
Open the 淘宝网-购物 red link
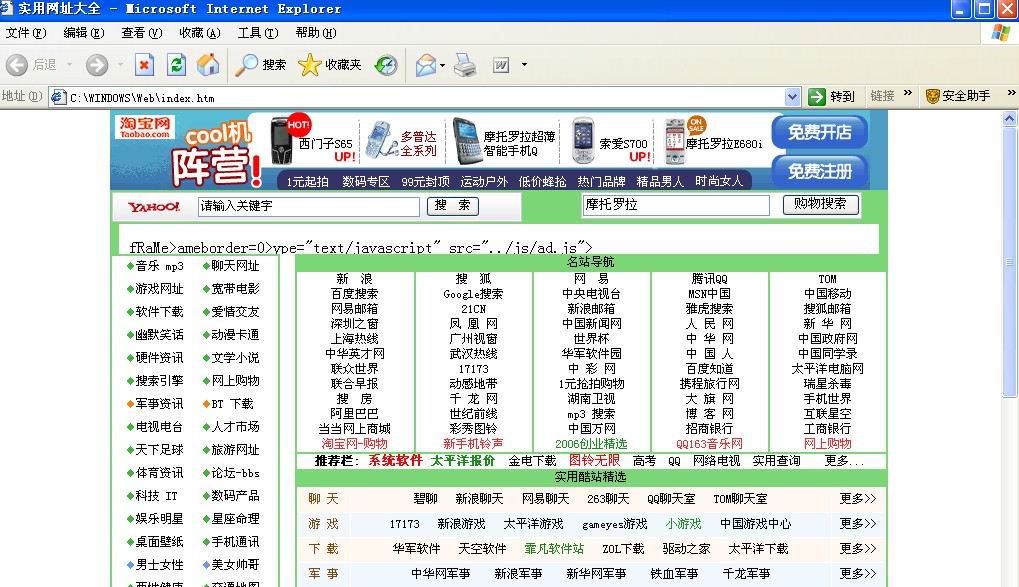[x=354, y=443]
